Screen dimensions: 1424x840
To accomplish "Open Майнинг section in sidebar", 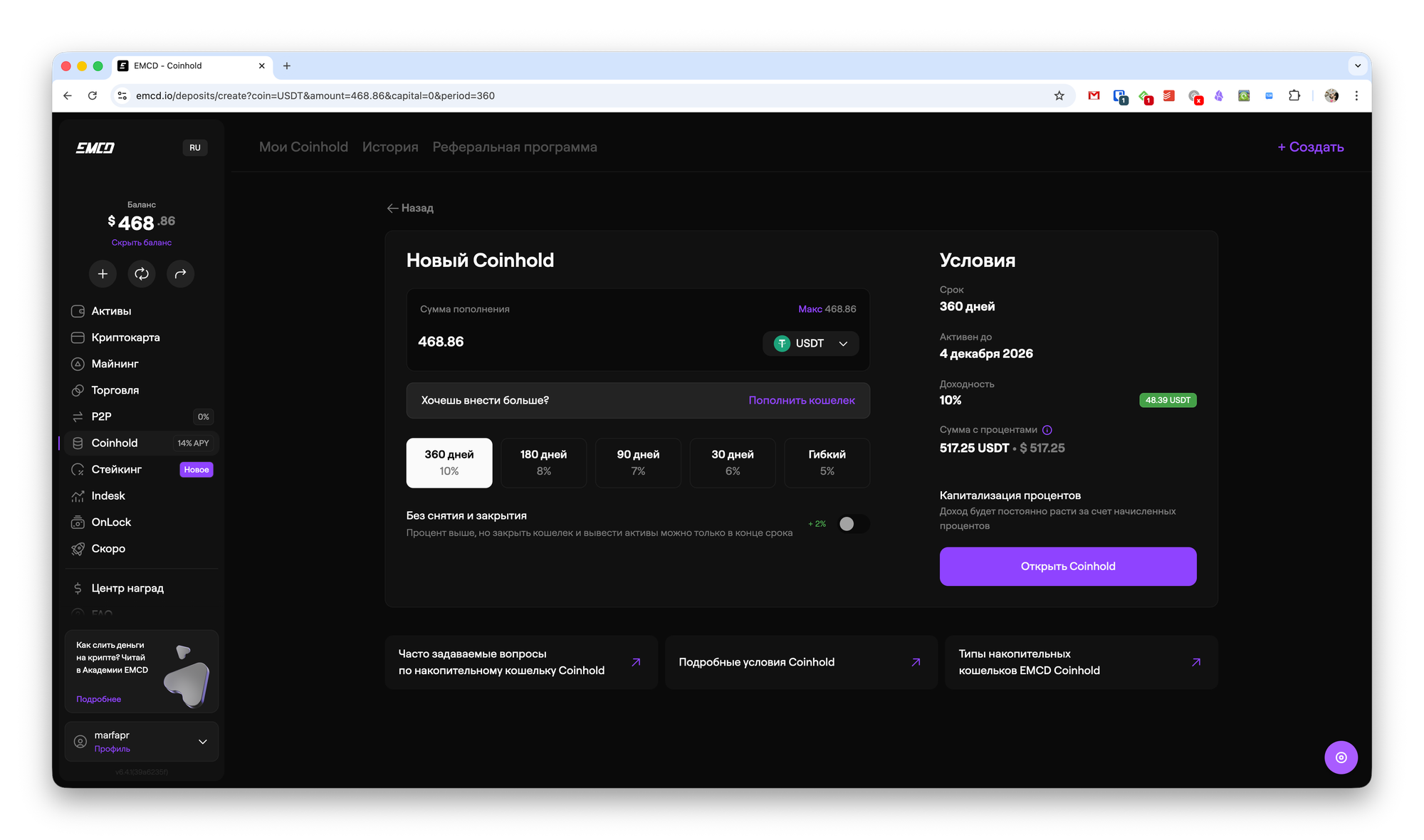I will [x=115, y=364].
